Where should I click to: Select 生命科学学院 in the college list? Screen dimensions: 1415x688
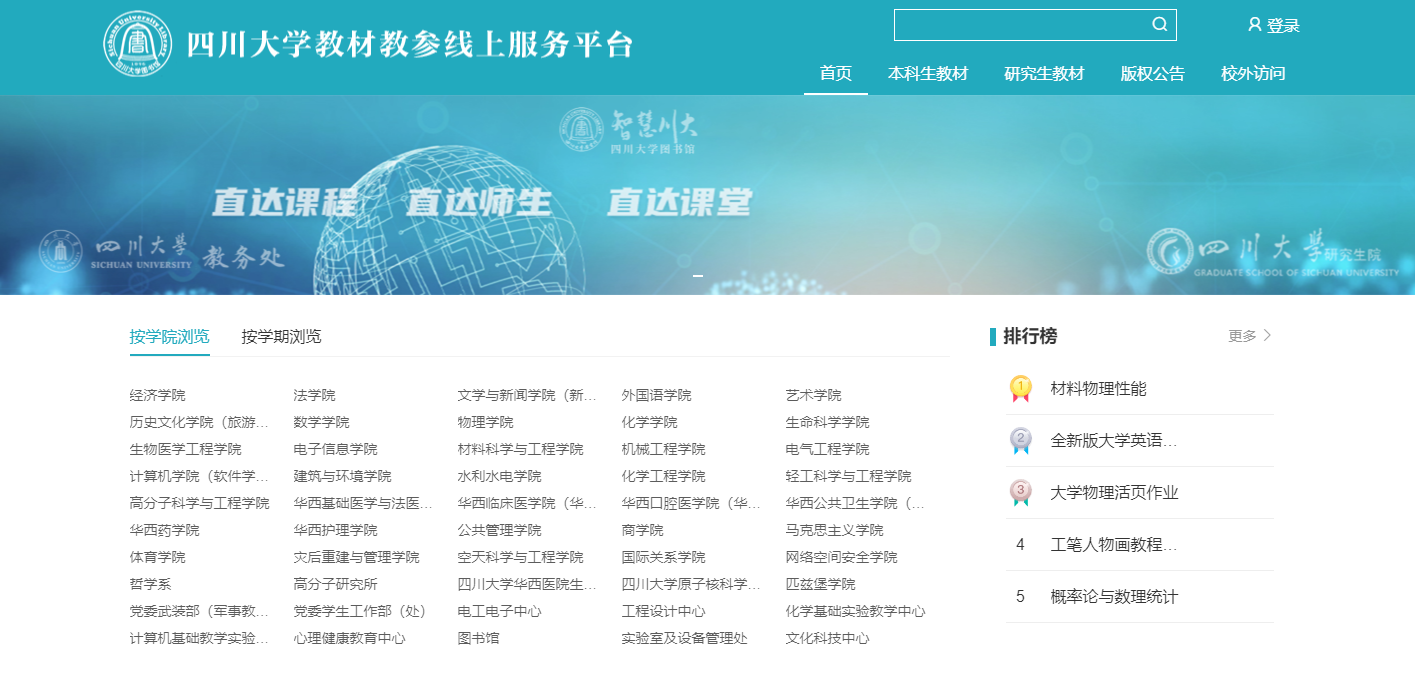point(828,423)
